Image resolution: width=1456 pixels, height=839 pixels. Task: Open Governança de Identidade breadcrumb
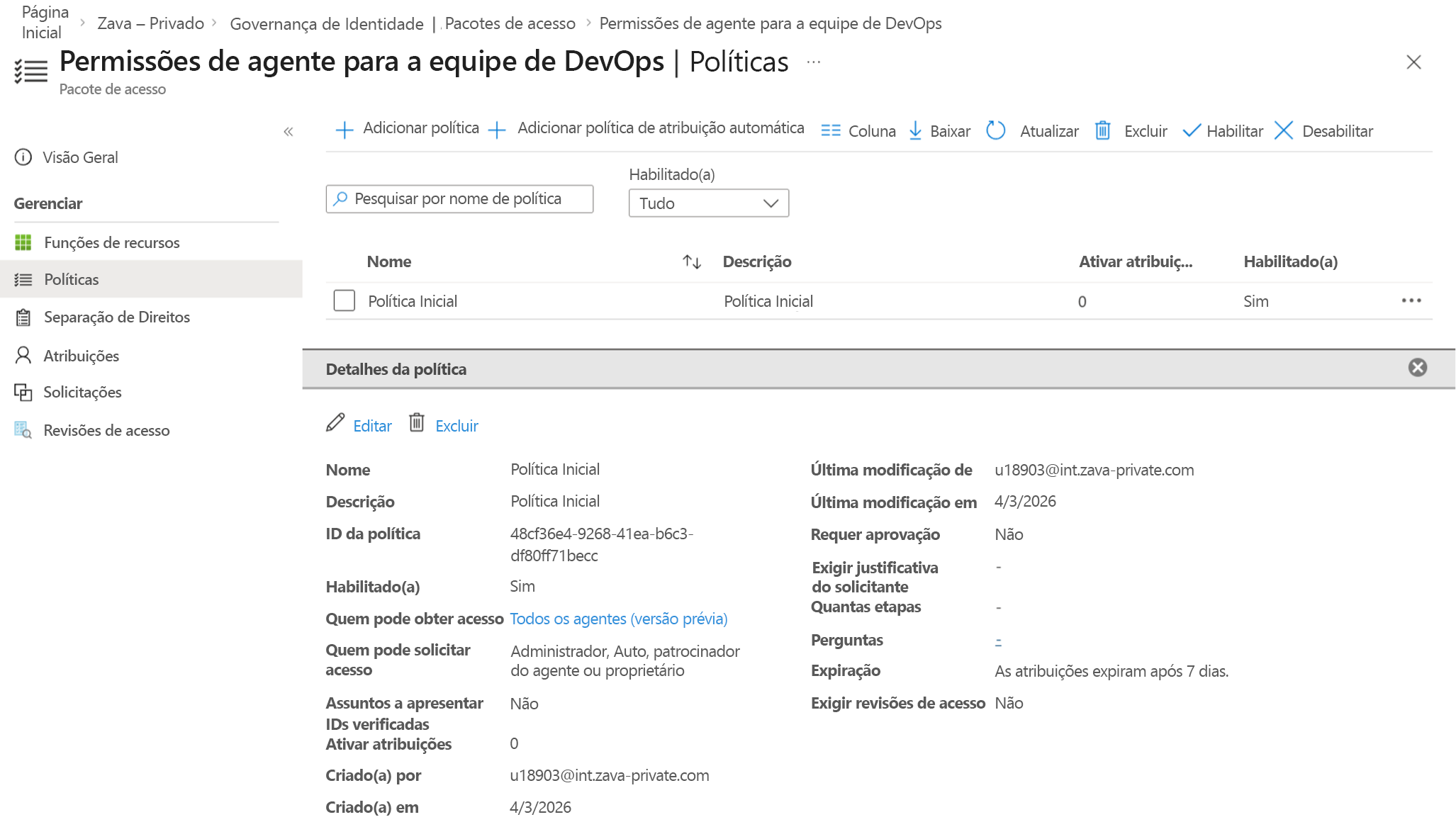click(x=327, y=24)
